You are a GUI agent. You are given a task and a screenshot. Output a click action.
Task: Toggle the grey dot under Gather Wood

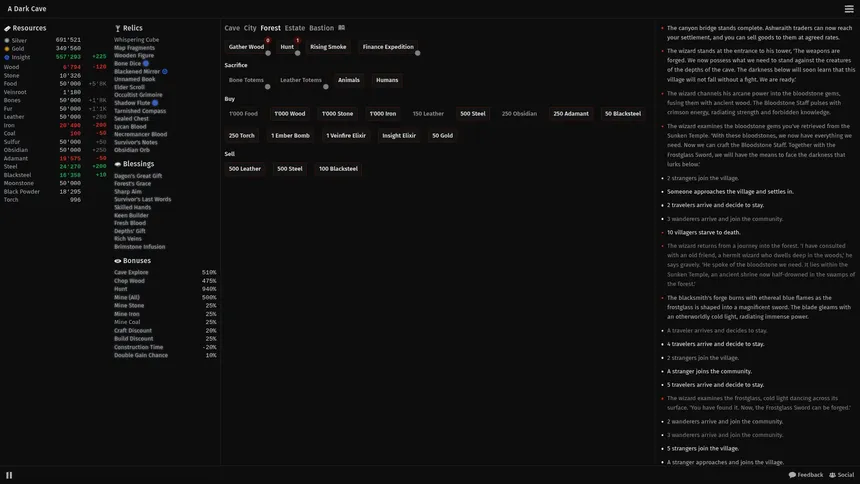pos(268,53)
